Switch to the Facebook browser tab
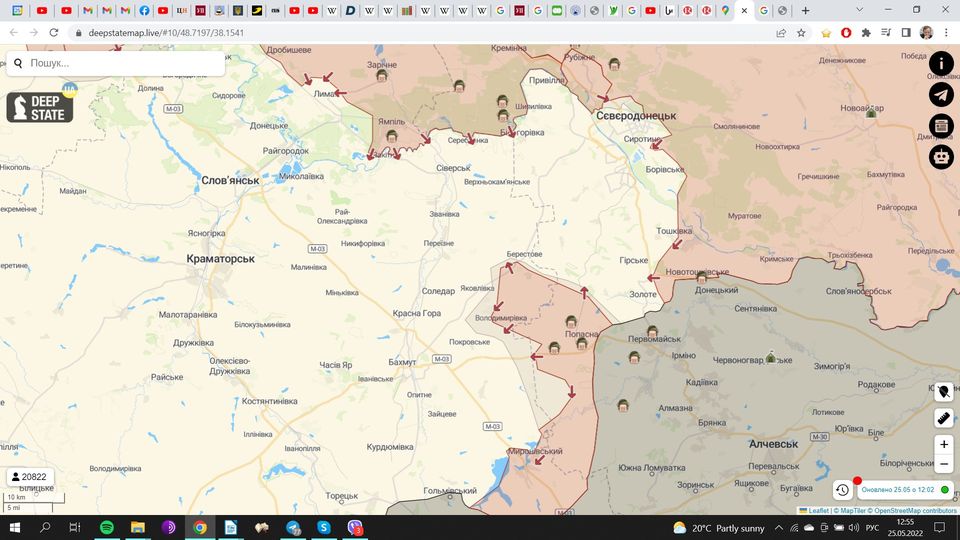960x540 pixels. 145,10
